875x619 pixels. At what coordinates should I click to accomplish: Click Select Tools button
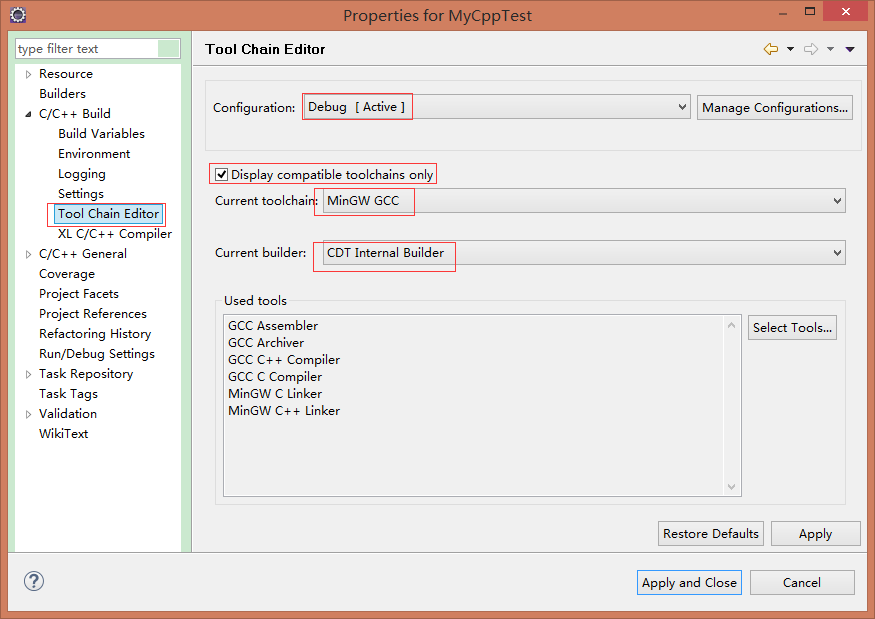[x=792, y=328]
